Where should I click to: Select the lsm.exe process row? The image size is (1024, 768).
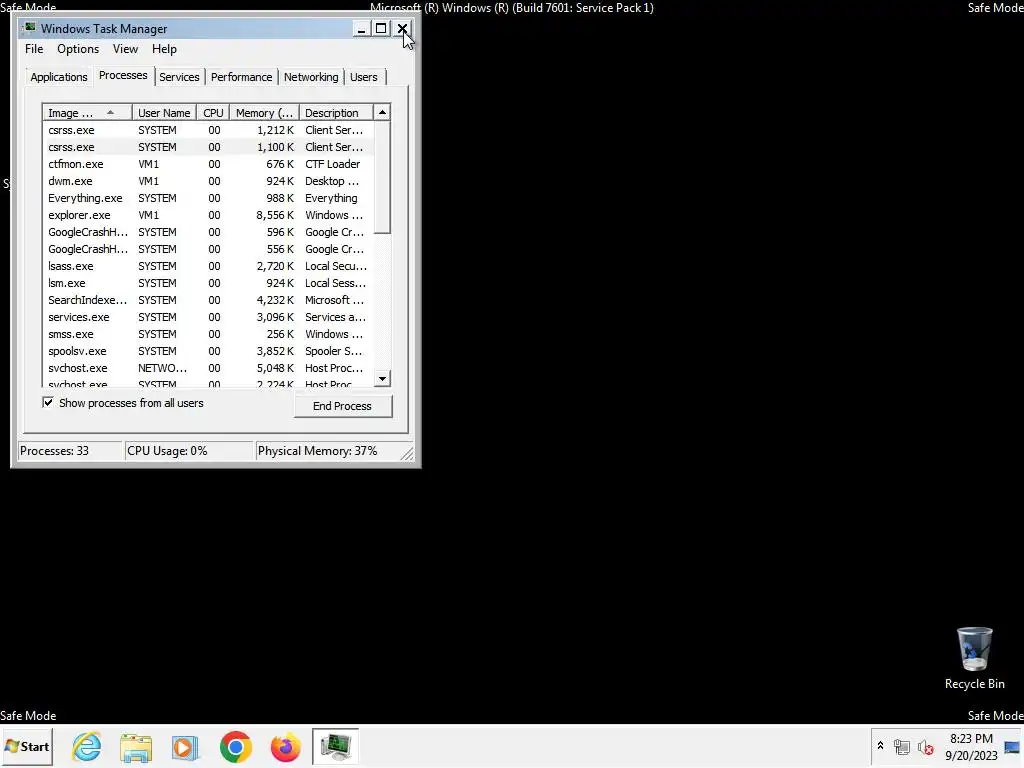click(x=208, y=283)
